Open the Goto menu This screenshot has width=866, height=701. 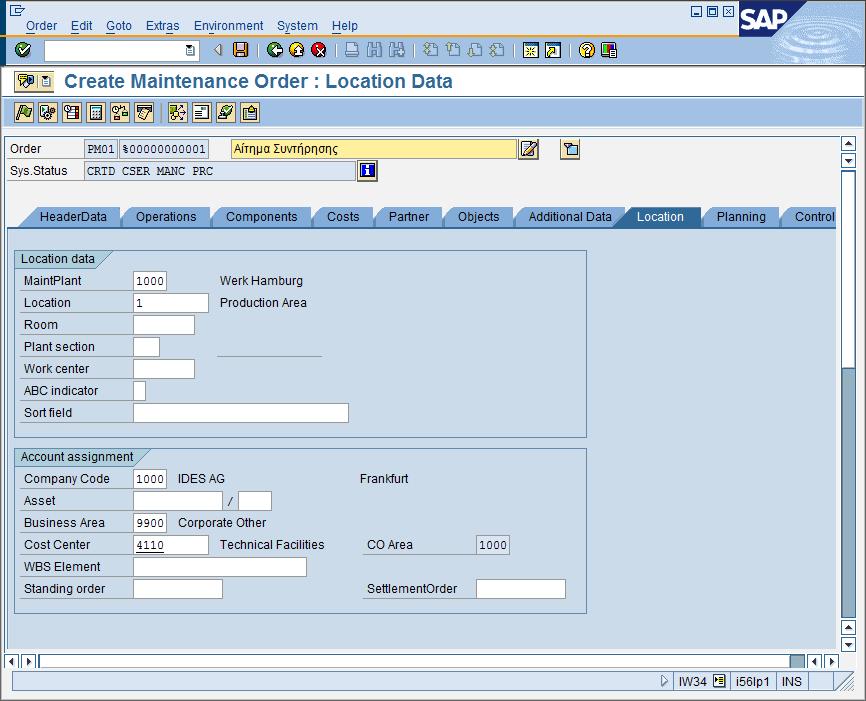(x=119, y=25)
